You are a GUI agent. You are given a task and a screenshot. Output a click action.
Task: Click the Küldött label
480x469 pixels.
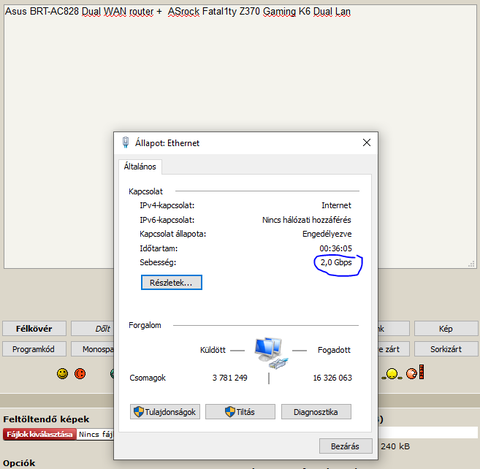[213, 350]
